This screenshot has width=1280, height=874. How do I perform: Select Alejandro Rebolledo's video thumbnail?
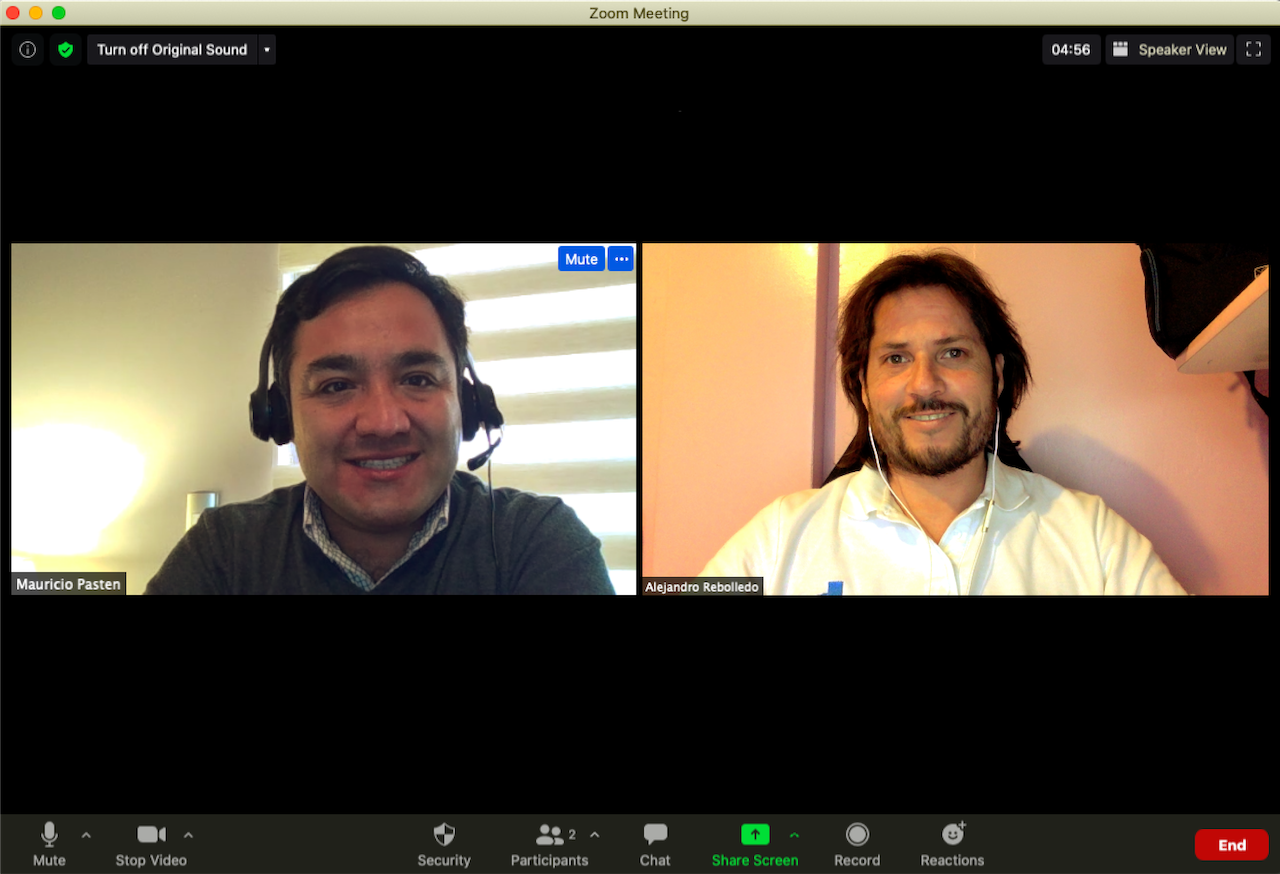pos(955,419)
